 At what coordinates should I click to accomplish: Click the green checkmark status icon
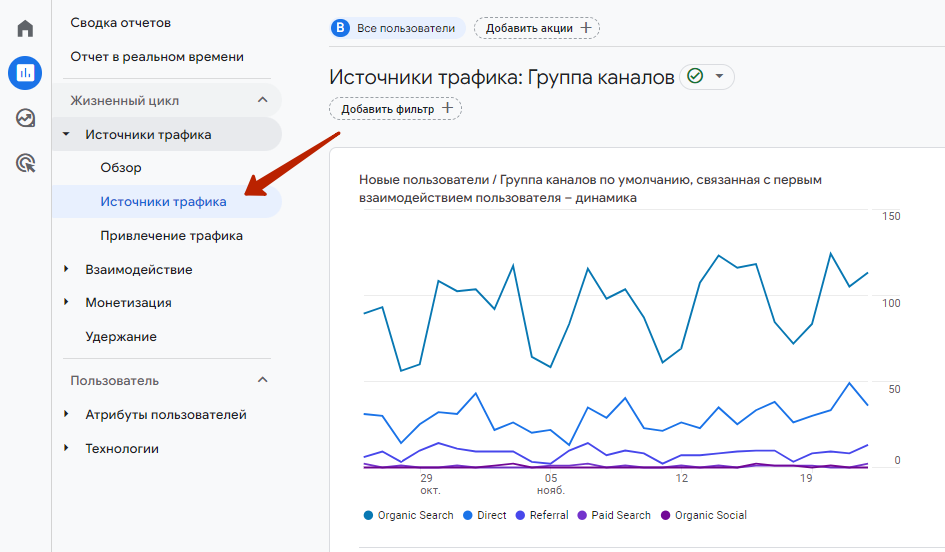tap(695, 77)
